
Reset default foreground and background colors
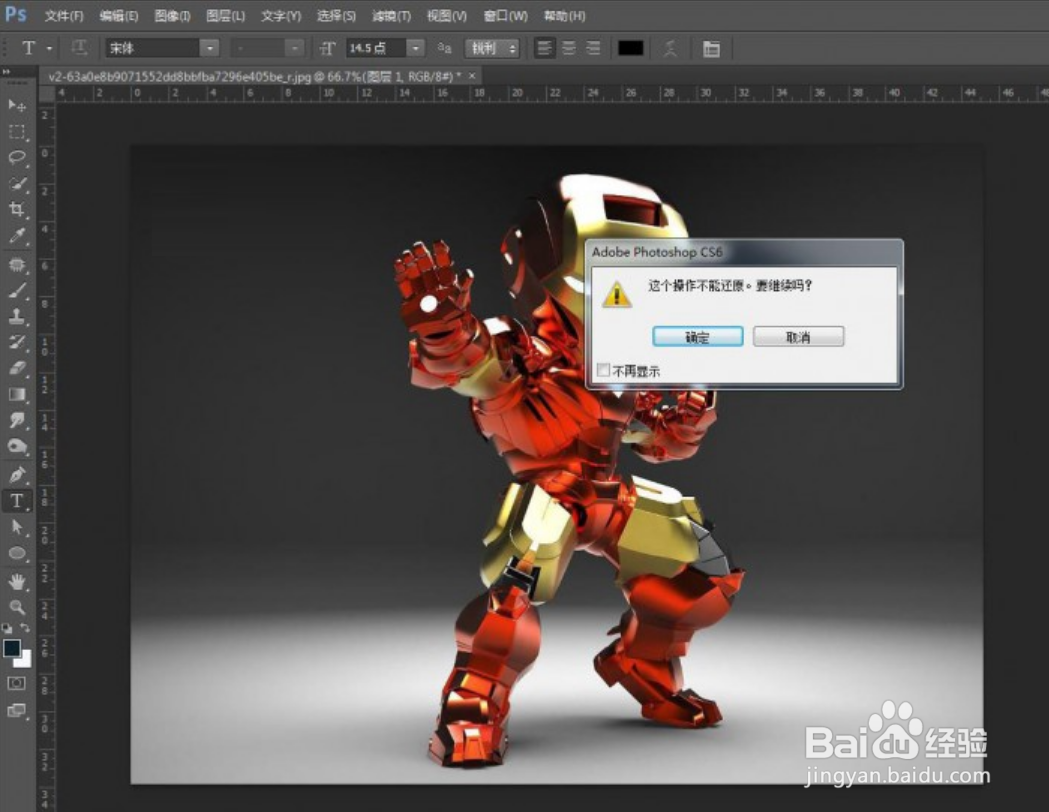7,628
